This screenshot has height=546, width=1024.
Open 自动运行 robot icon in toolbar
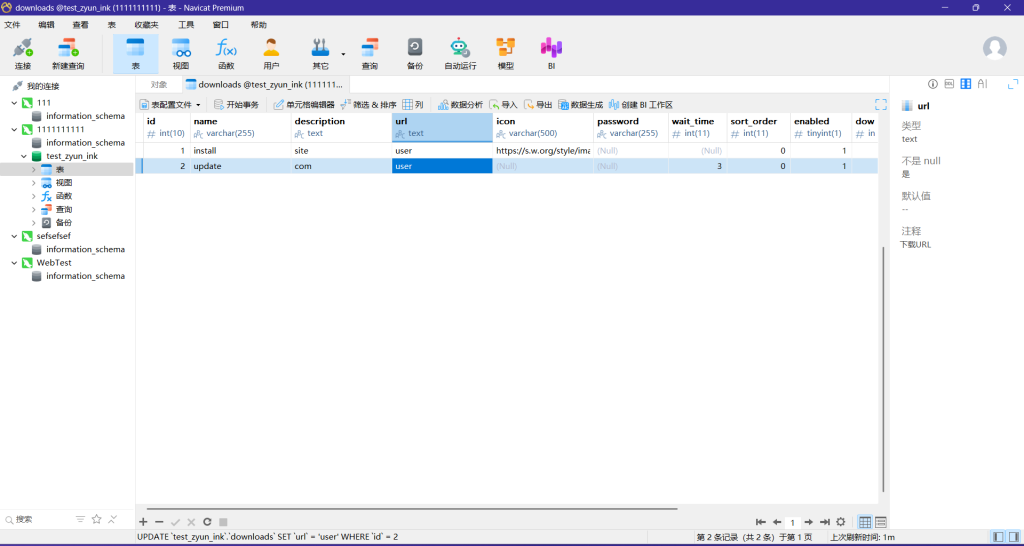(x=460, y=53)
